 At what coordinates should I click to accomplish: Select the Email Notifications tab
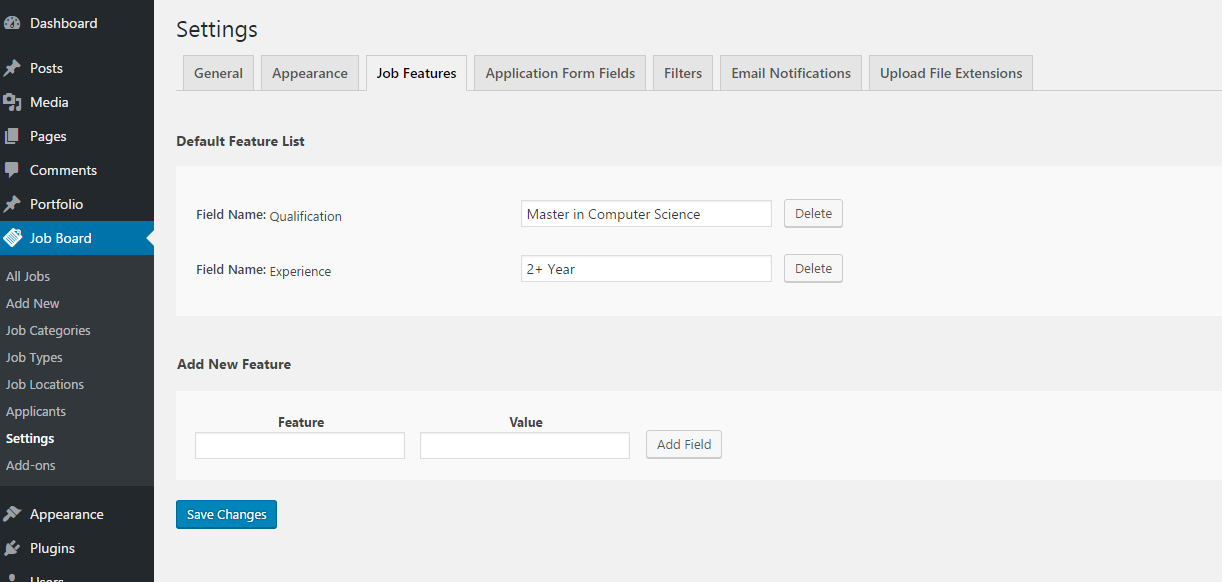coord(790,73)
